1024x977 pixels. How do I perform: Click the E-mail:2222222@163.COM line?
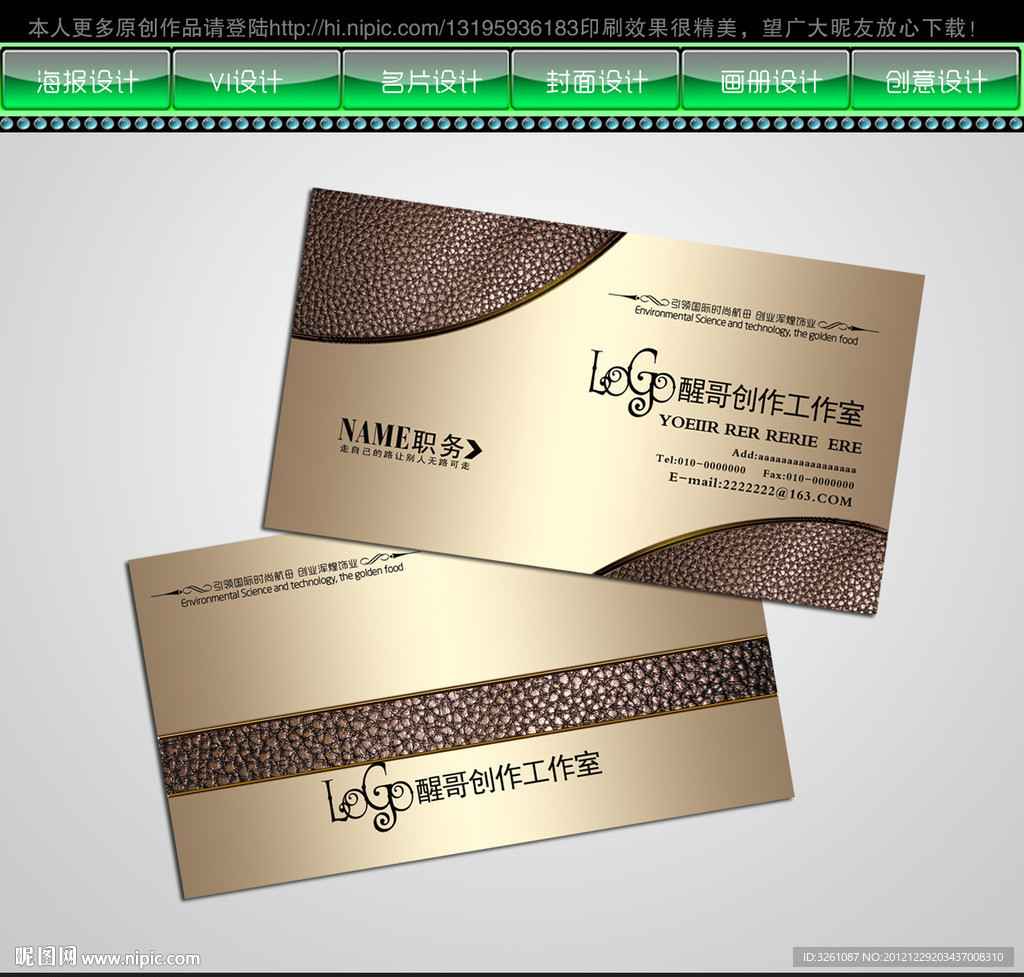pos(760,490)
